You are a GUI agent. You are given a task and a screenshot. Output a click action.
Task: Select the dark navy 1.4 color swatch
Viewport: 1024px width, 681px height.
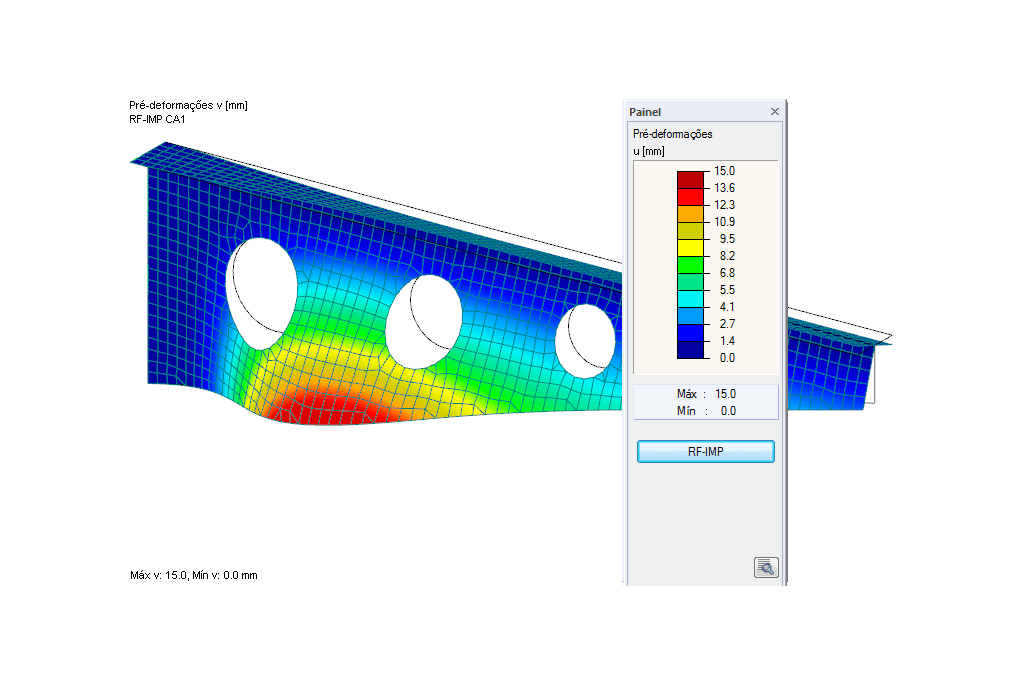690,349
